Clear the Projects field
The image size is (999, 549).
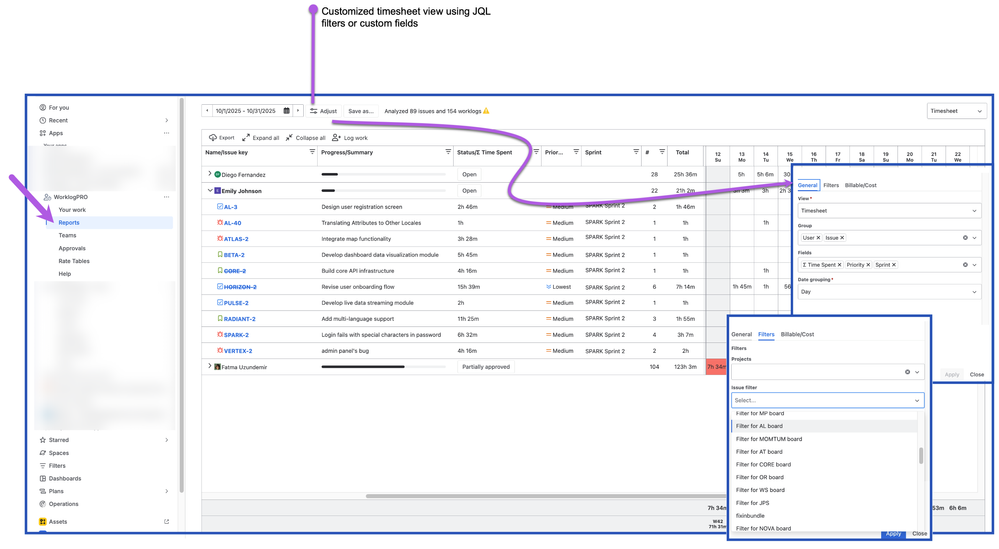pos(907,372)
